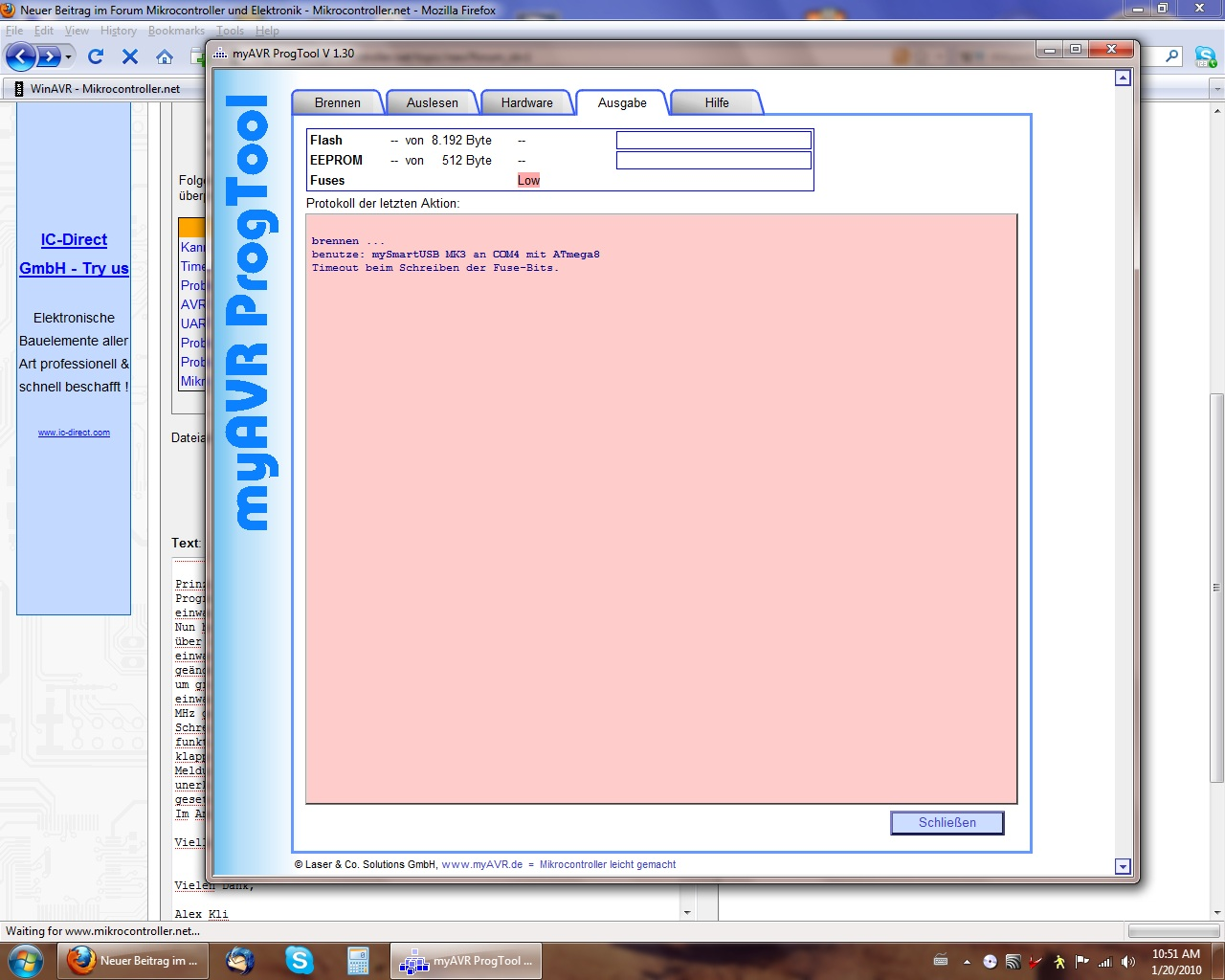The height and width of the screenshot is (980, 1225).
Task: Click inside the protocol output area
Action: 661,509
